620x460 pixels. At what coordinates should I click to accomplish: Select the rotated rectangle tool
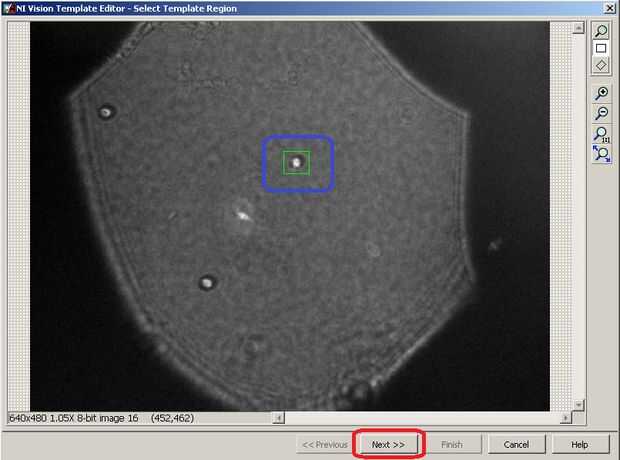[x=601, y=65]
